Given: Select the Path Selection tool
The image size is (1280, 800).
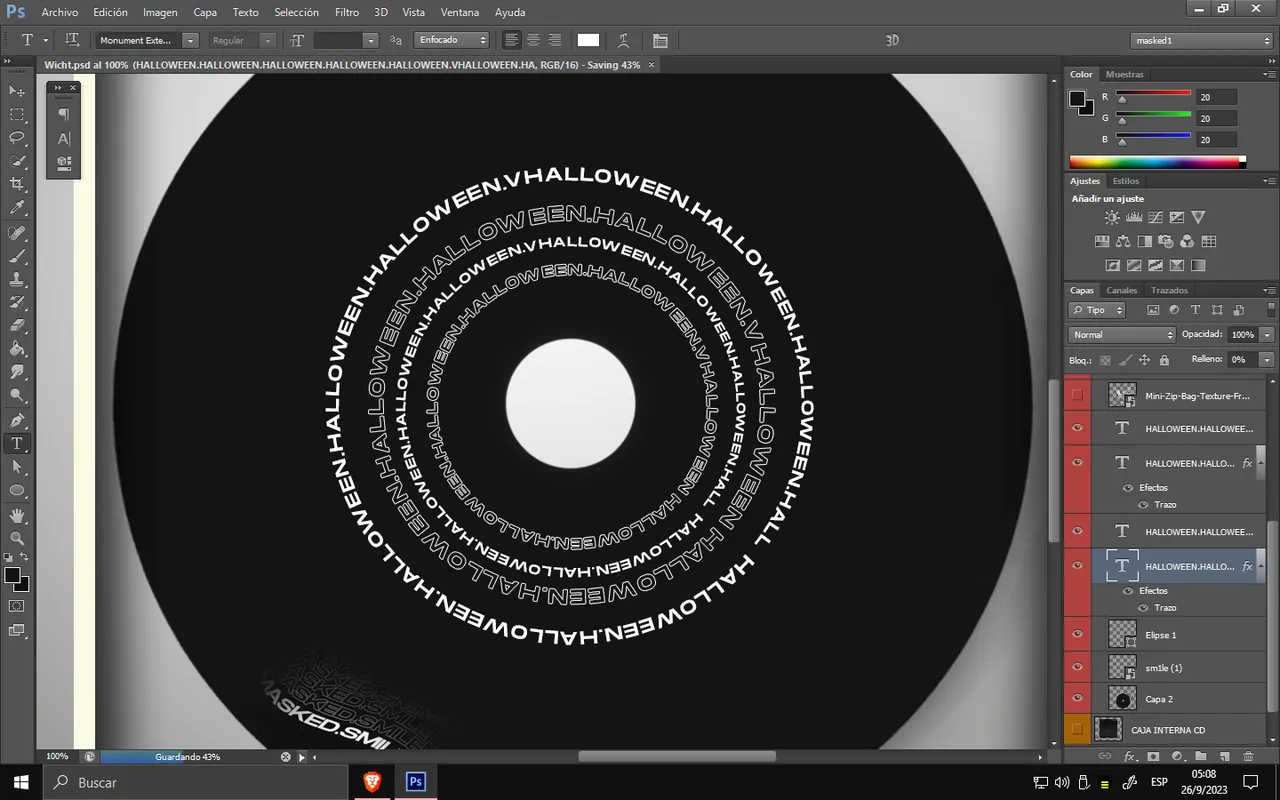Looking at the screenshot, I should tap(17, 467).
